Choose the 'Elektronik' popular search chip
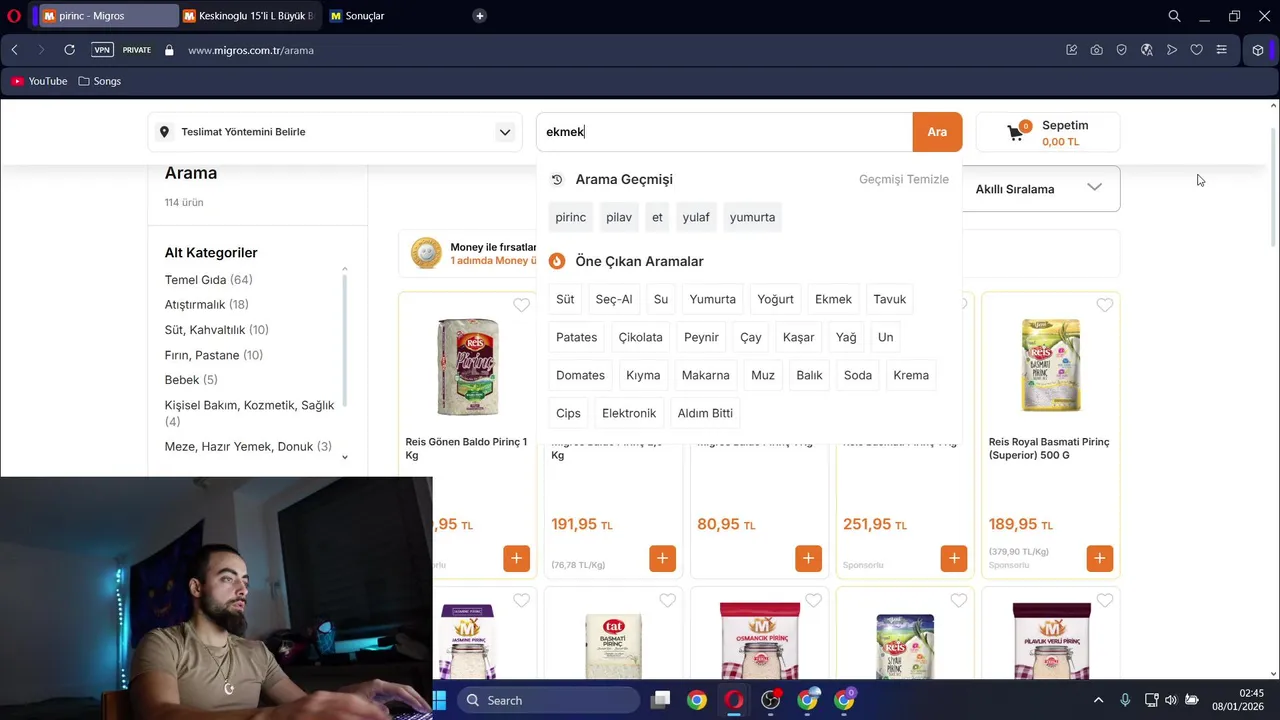This screenshot has width=1280, height=720. (x=629, y=413)
